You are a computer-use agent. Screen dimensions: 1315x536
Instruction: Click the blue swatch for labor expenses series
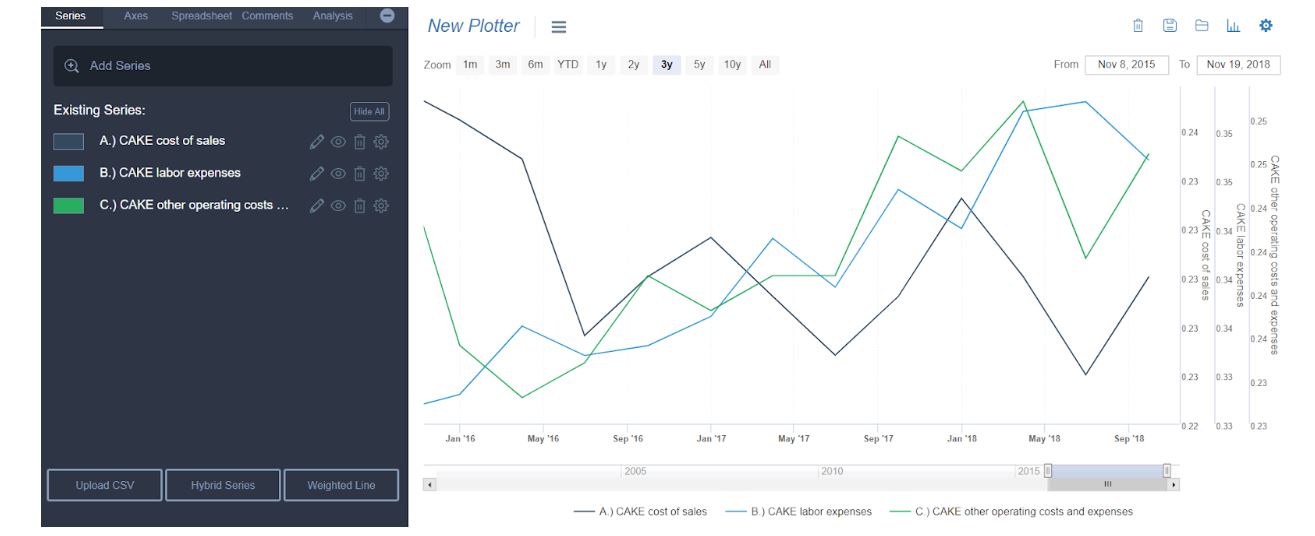(x=68, y=174)
